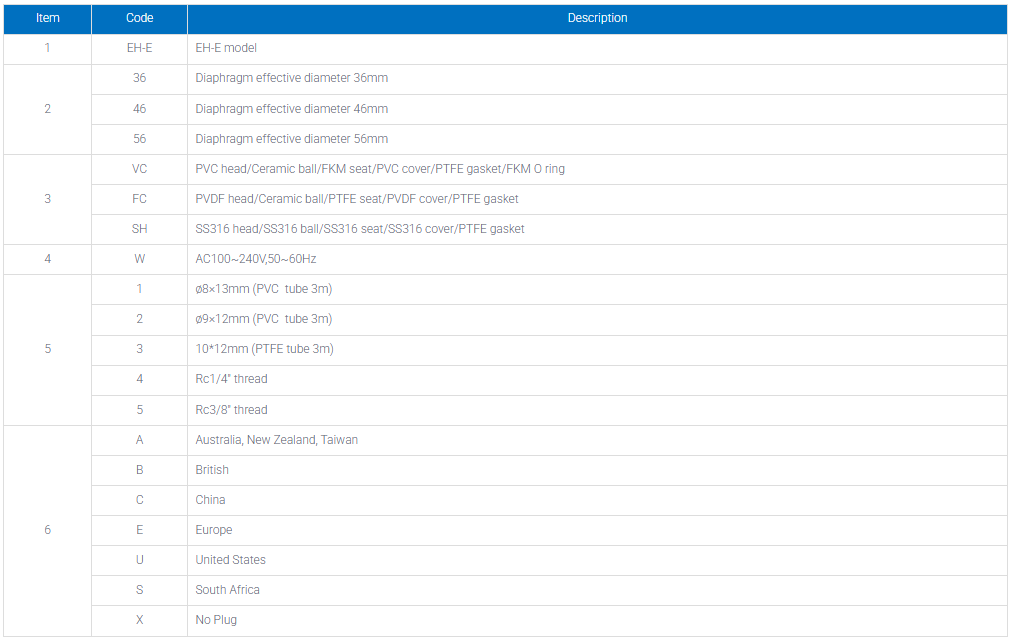Click the Code column header

click(139, 18)
